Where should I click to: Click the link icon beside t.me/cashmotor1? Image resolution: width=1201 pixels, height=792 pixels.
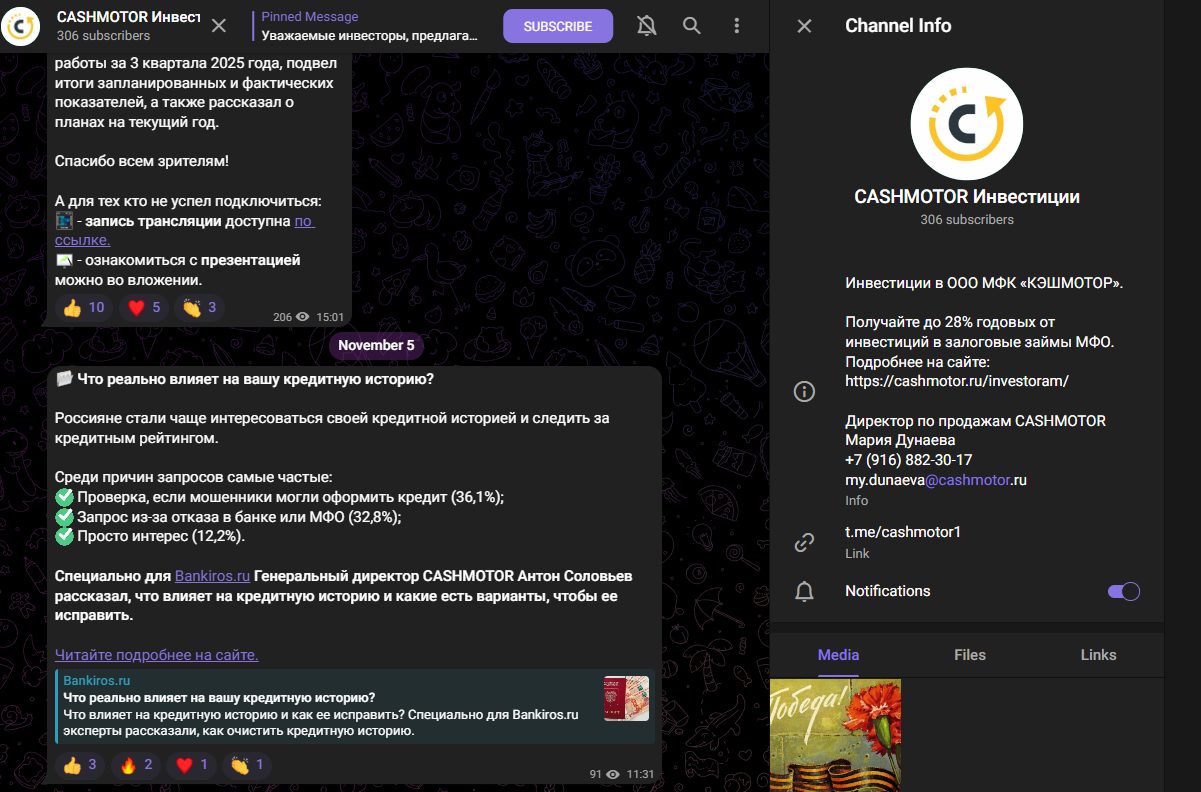click(x=804, y=542)
